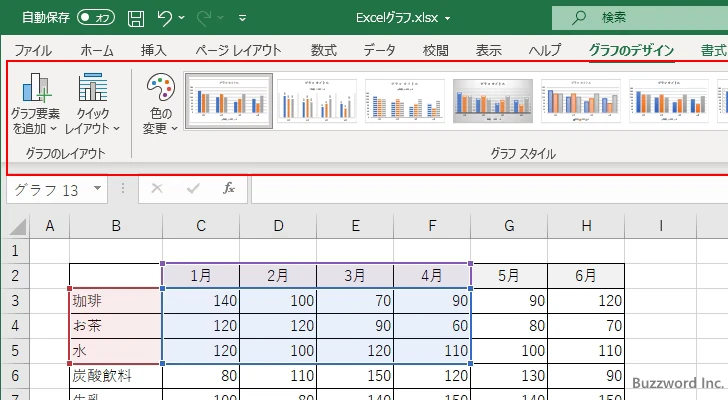
Task: Select the first chart style thumbnail
Action: pyautogui.click(x=228, y=101)
